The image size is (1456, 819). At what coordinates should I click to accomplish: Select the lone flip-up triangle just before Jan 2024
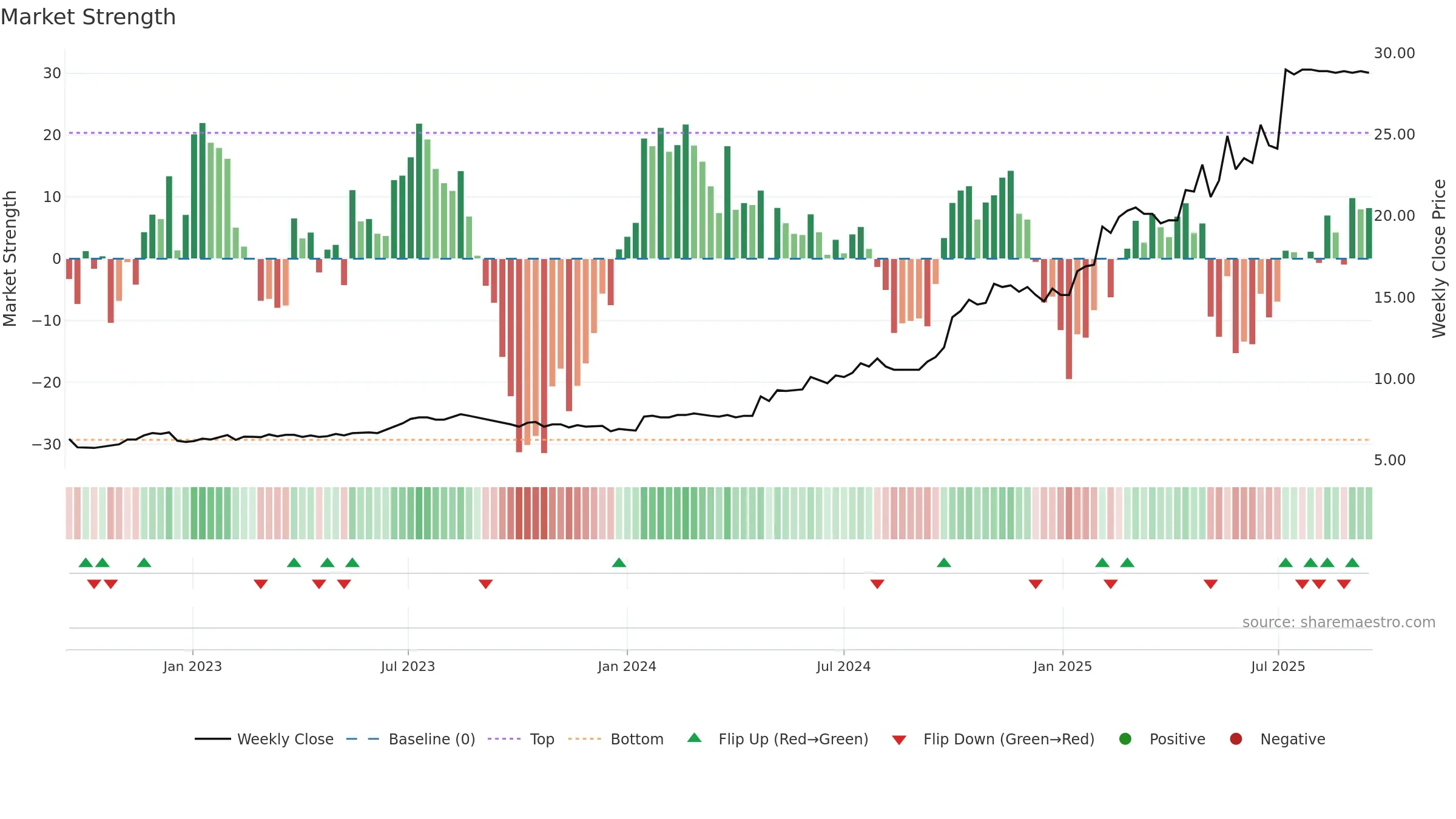pos(619,562)
